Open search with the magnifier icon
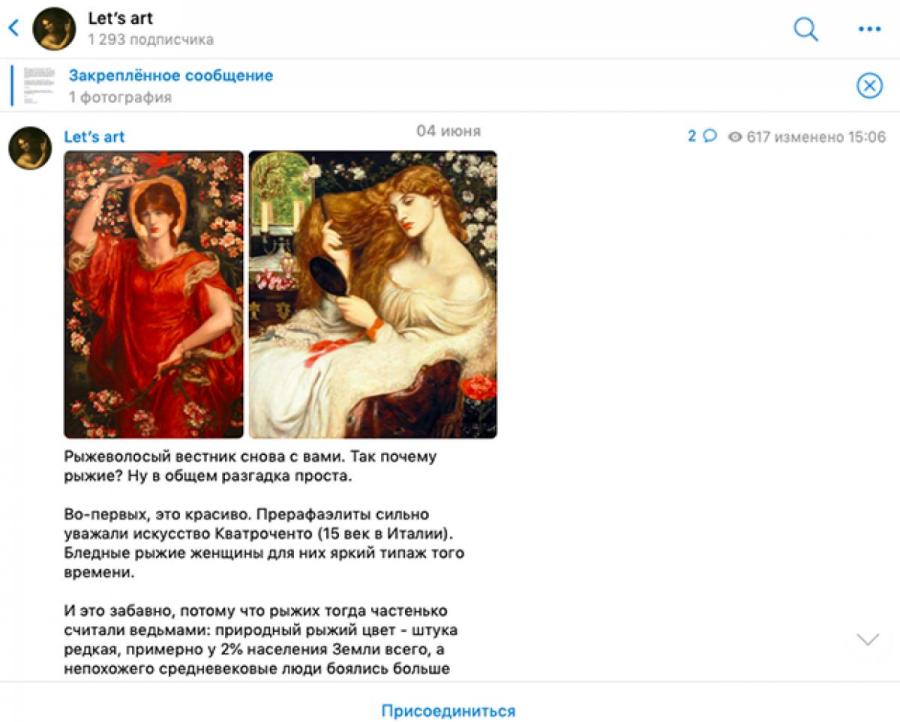 coord(805,29)
